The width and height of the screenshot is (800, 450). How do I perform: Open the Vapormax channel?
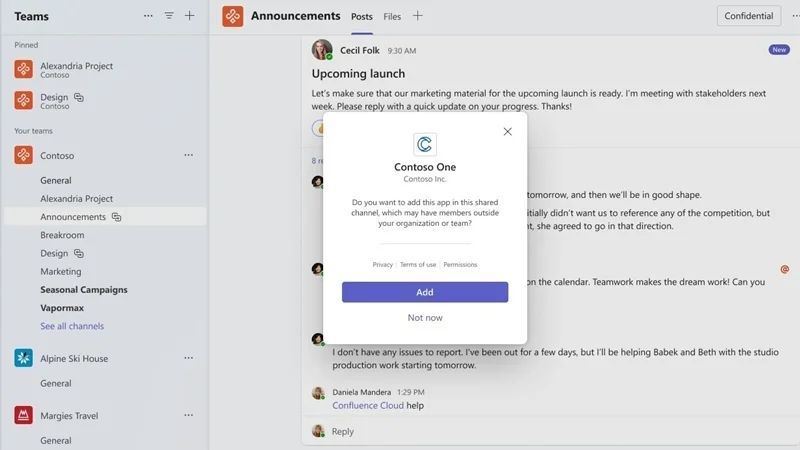62,308
